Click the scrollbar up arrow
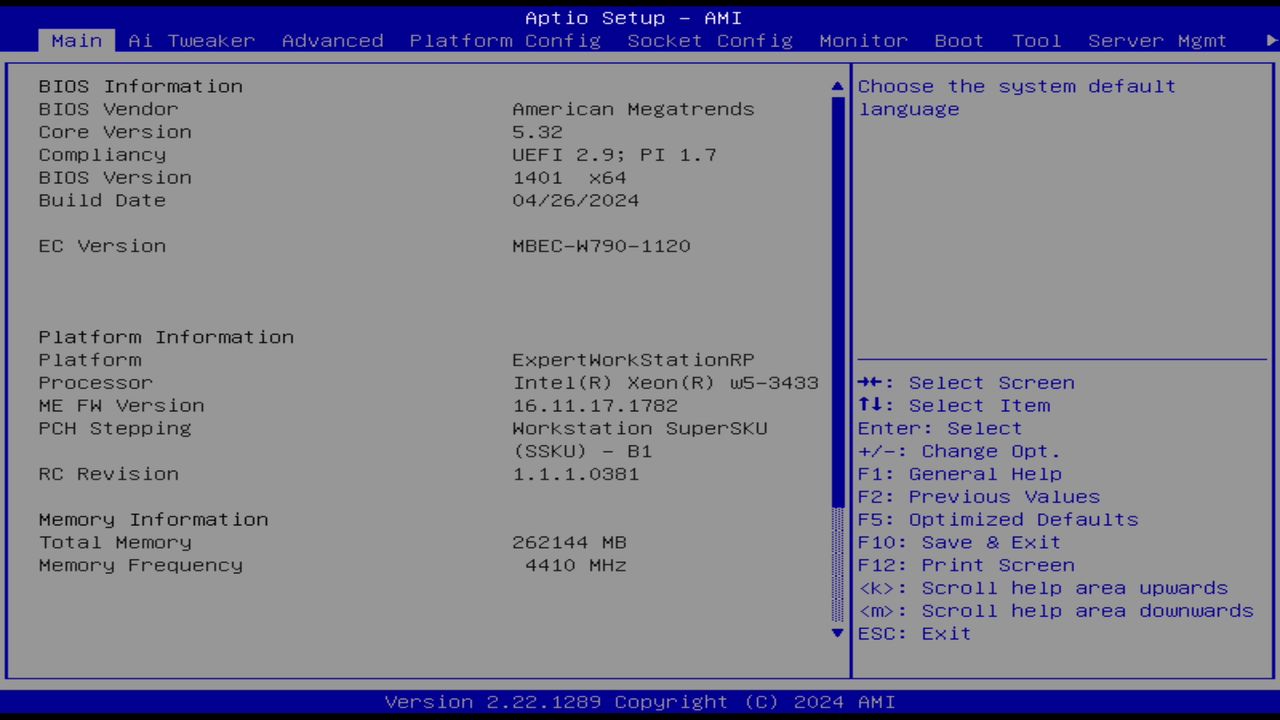This screenshot has width=1280, height=720. pos(838,87)
